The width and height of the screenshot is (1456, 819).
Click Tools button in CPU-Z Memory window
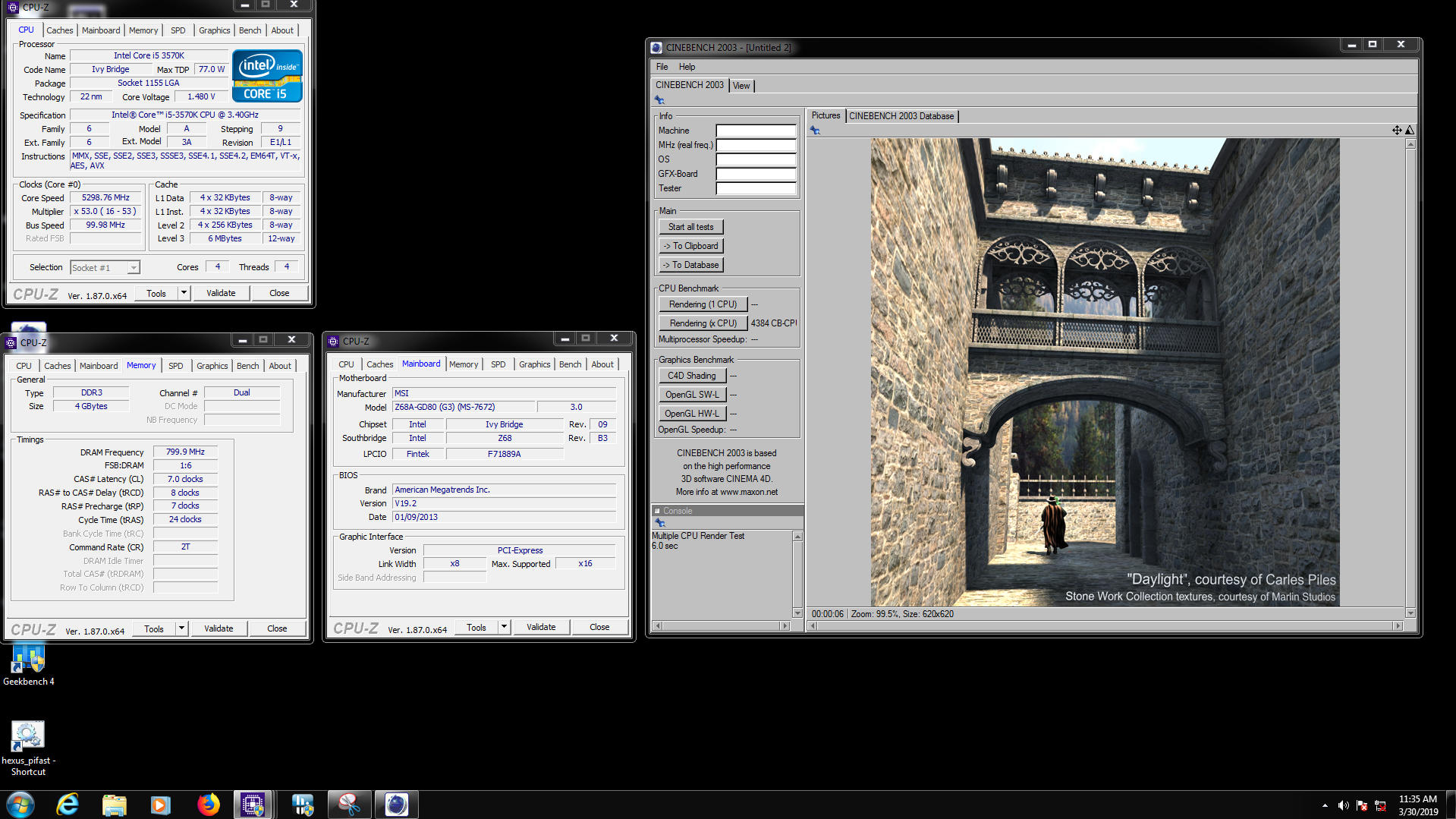(154, 628)
